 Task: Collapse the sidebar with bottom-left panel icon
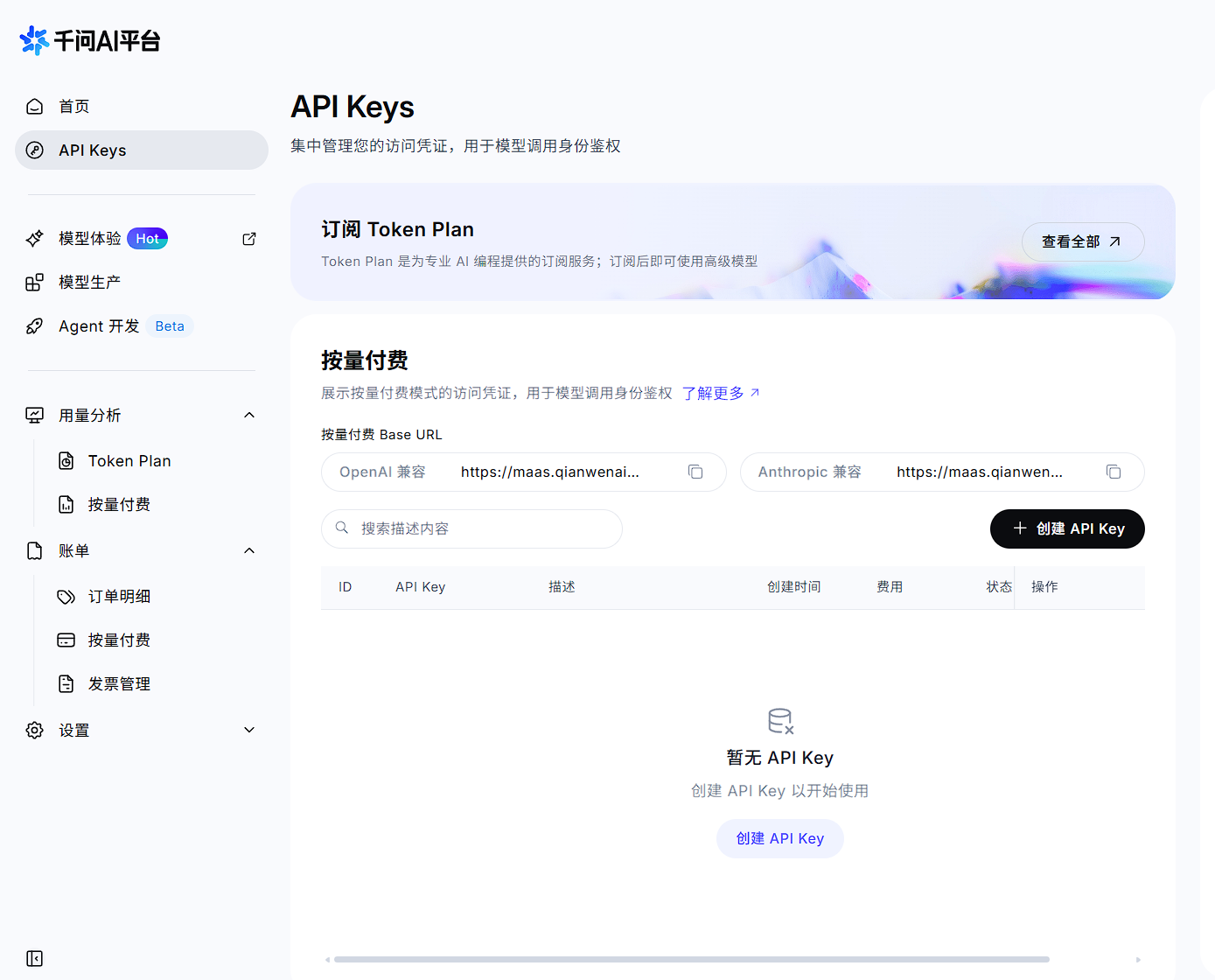coord(35,958)
